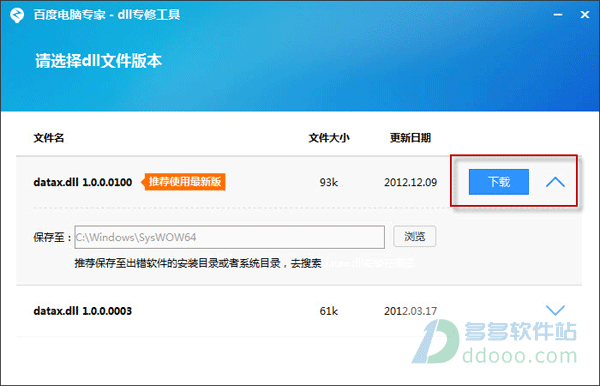Minimize the dll repair tool window
This screenshot has height=386, width=600.
pyautogui.click(x=558, y=15)
